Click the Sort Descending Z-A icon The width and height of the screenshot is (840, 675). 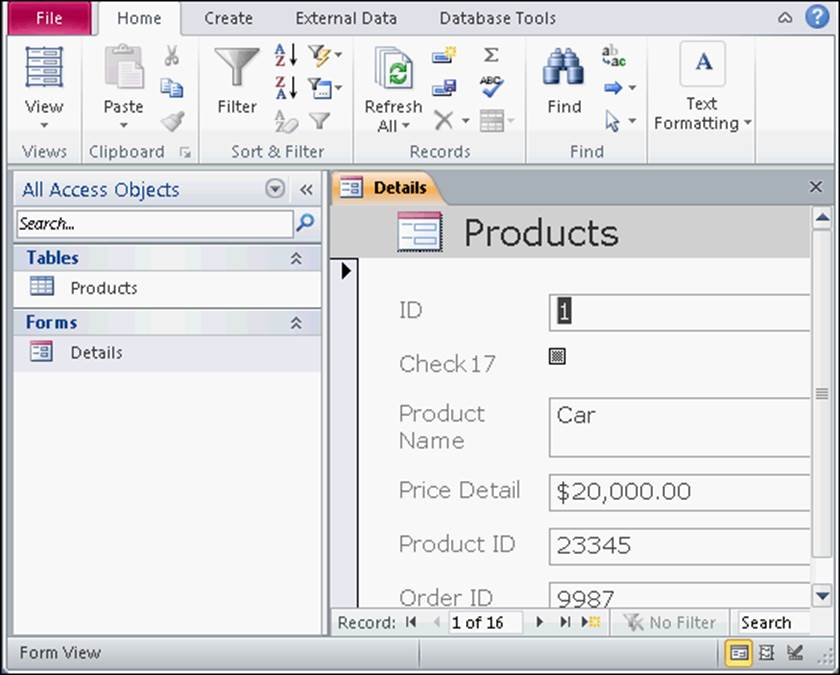tap(285, 88)
